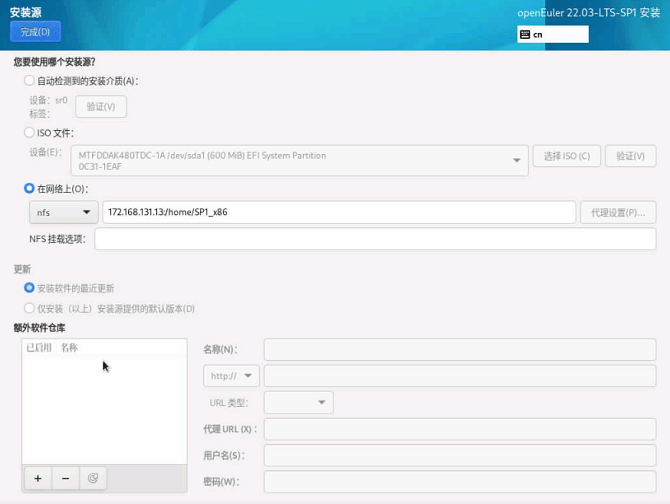Click the reset repository icon button

point(93,478)
